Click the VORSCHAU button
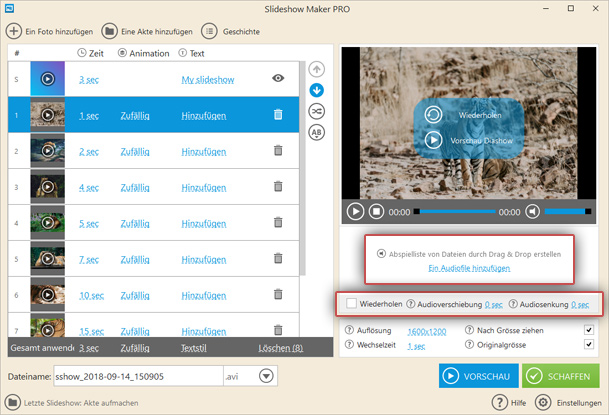The width and height of the screenshot is (609, 415). pyautogui.click(x=478, y=376)
